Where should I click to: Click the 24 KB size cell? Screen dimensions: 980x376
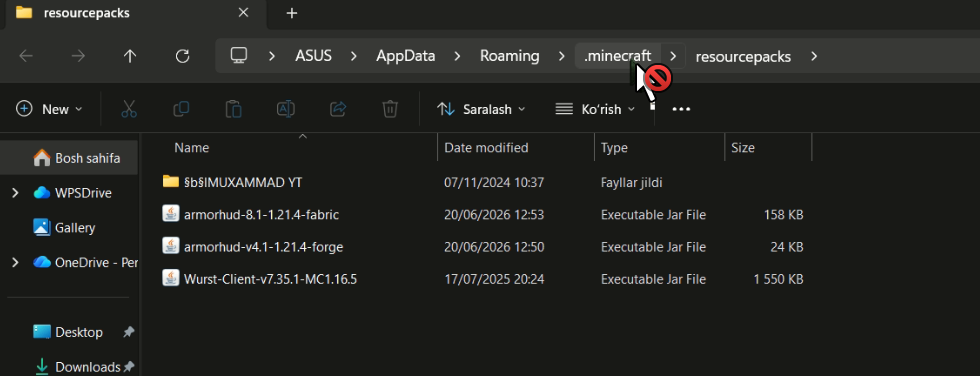pyautogui.click(x=786, y=247)
